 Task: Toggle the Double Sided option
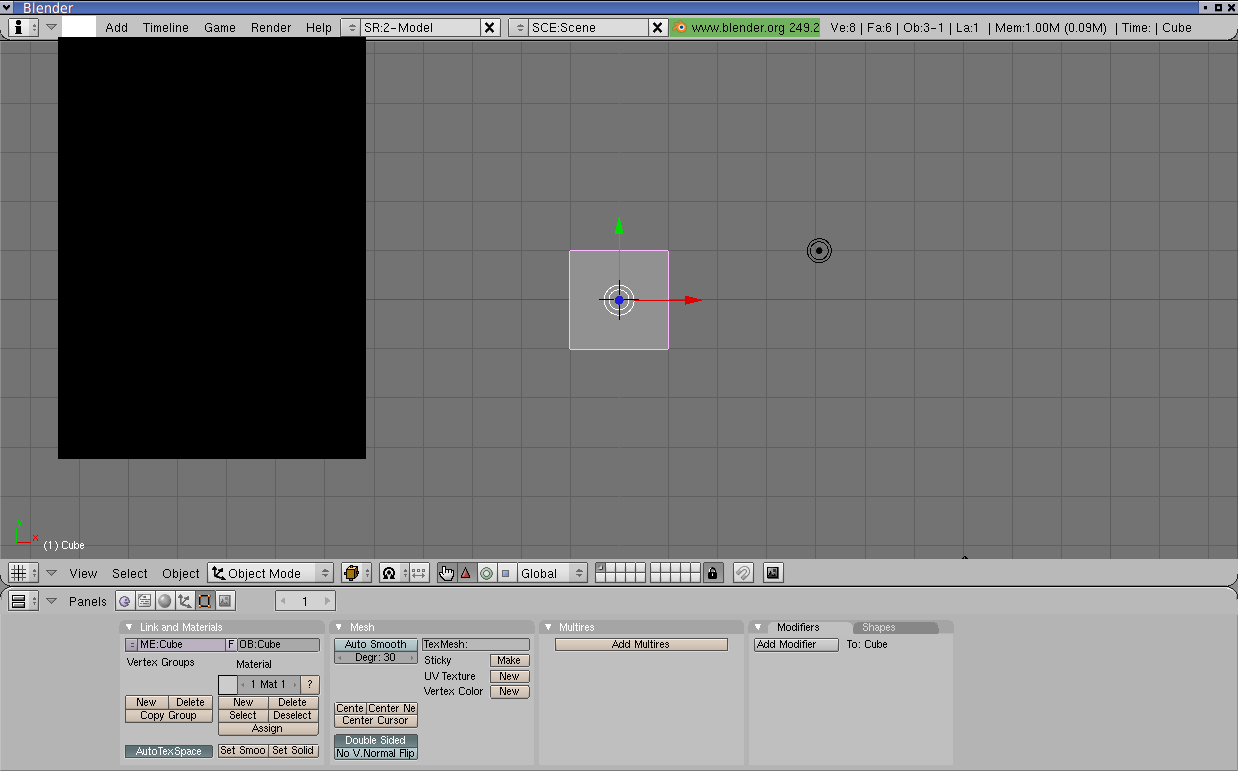coord(376,740)
